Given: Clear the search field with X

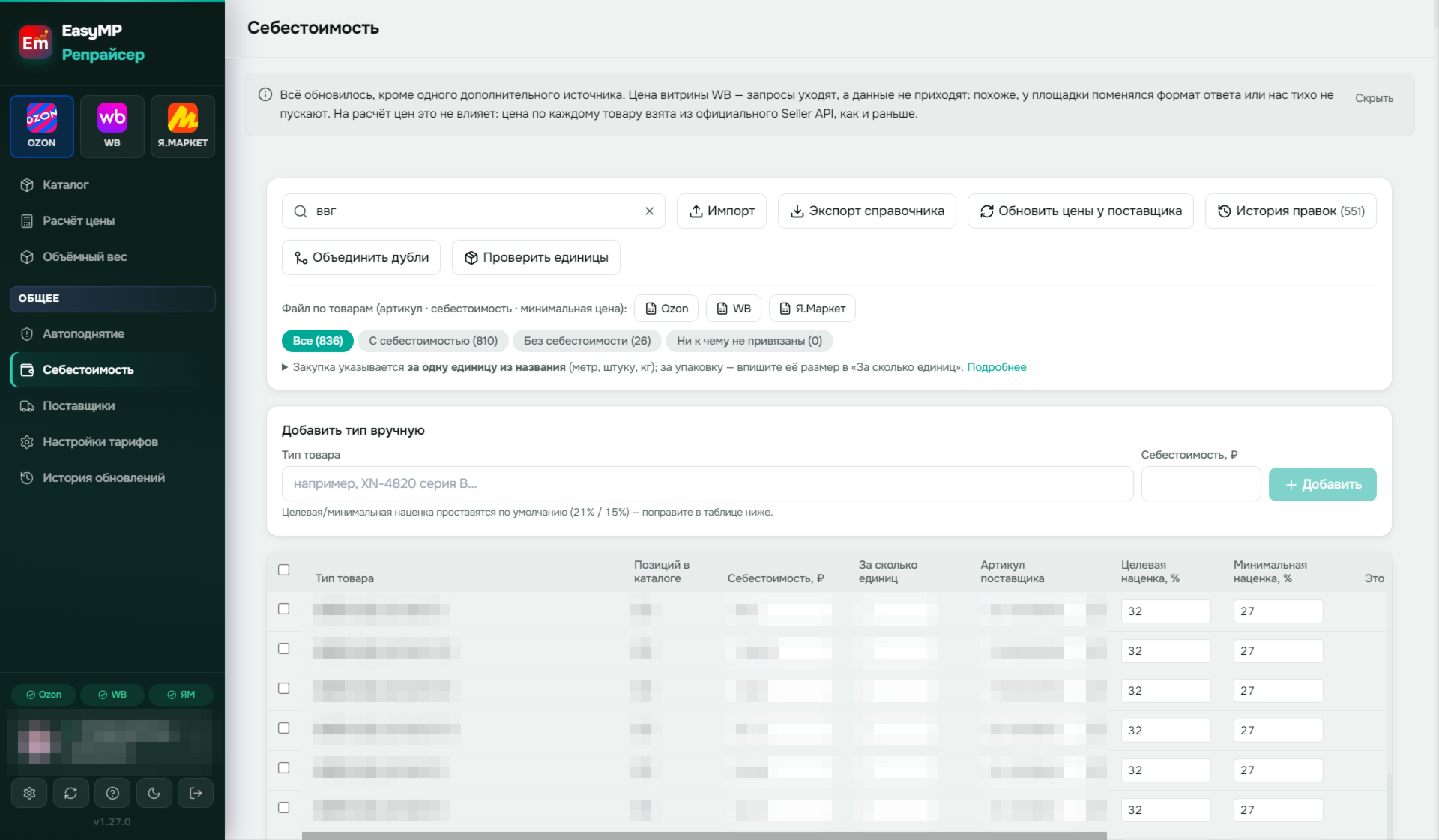Looking at the screenshot, I should coord(649,211).
